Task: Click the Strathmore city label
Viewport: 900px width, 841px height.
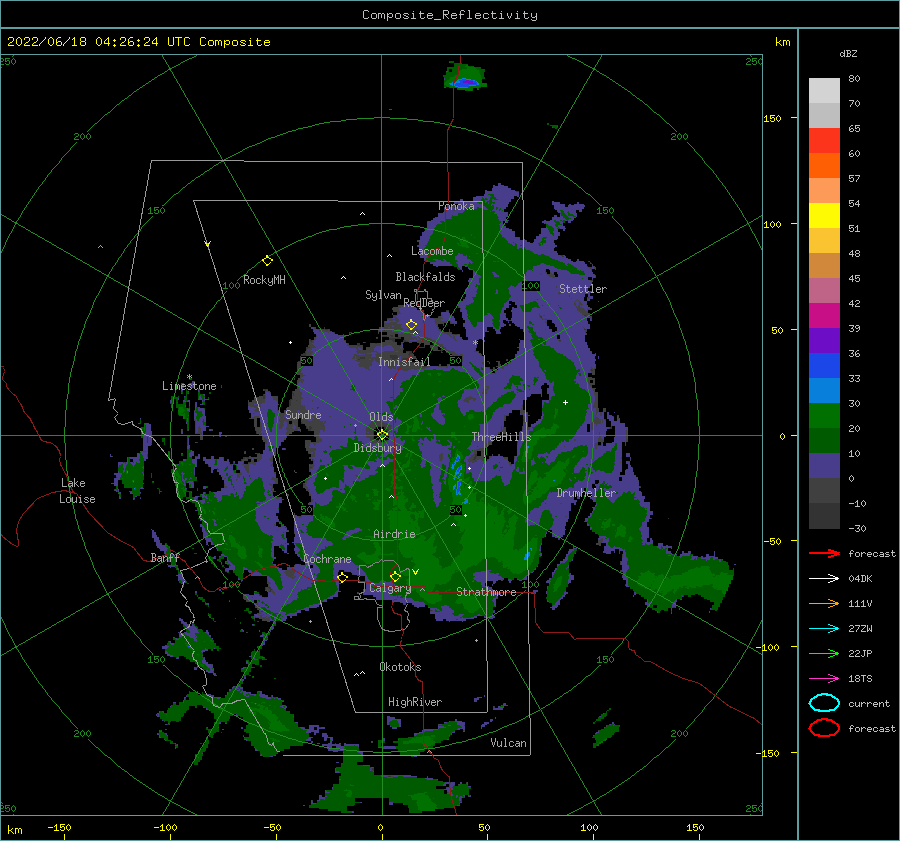Action: pos(486,592)
